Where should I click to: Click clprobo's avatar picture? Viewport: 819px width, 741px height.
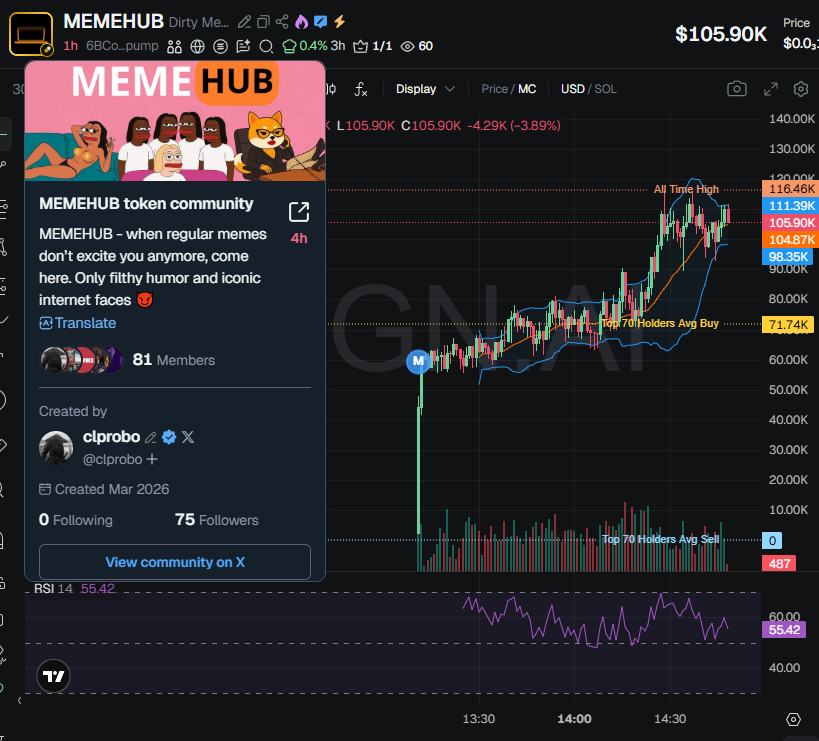point(56,448)
